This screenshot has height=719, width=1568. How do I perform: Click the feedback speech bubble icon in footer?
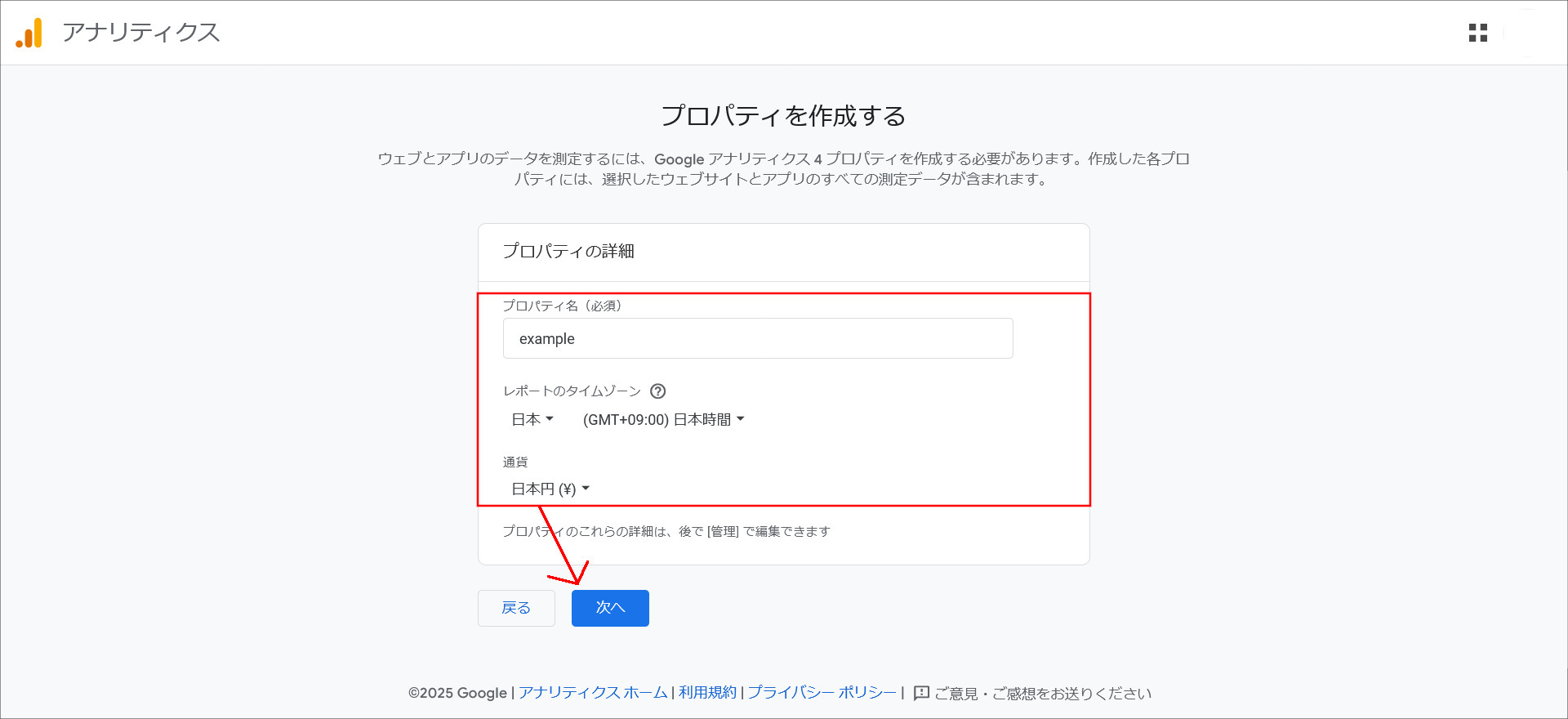point(921,693)
